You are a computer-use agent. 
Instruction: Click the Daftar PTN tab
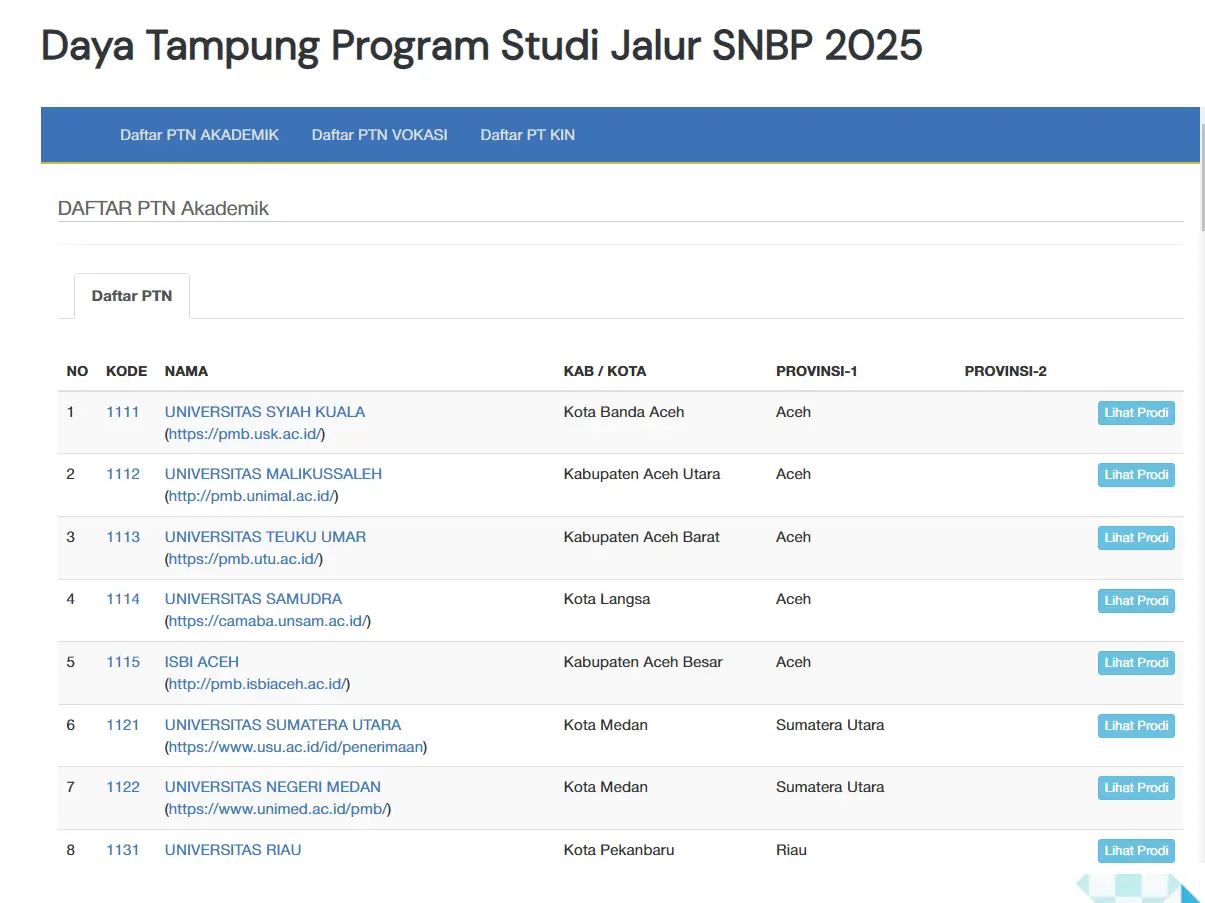tap(132, 295)
